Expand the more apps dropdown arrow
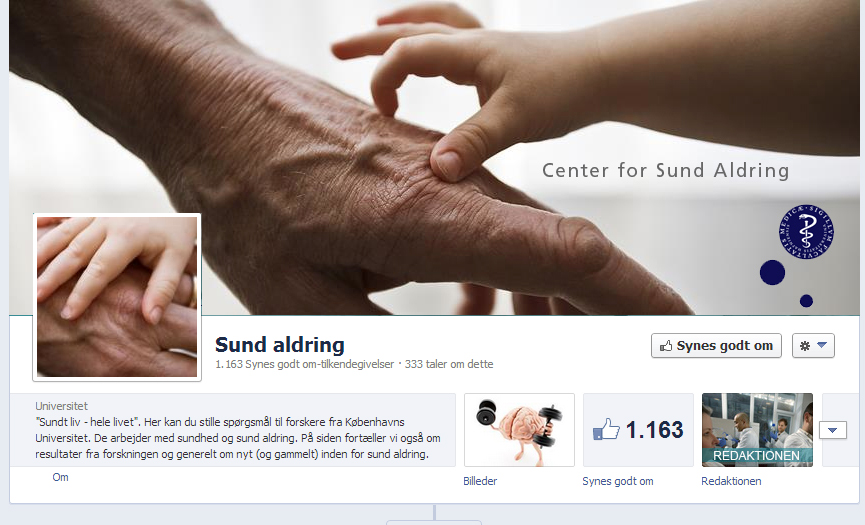The image size is (865, 525). click(x=833, y=430)
